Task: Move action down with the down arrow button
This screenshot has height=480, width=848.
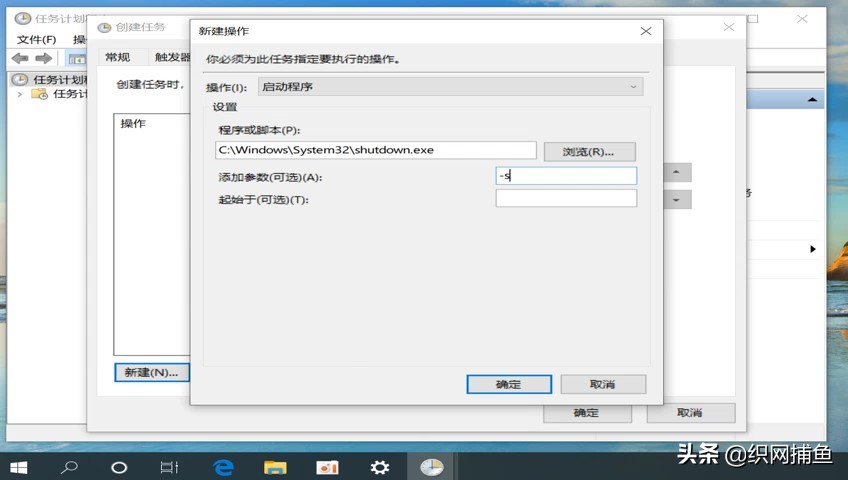Action: coord(677,200)
